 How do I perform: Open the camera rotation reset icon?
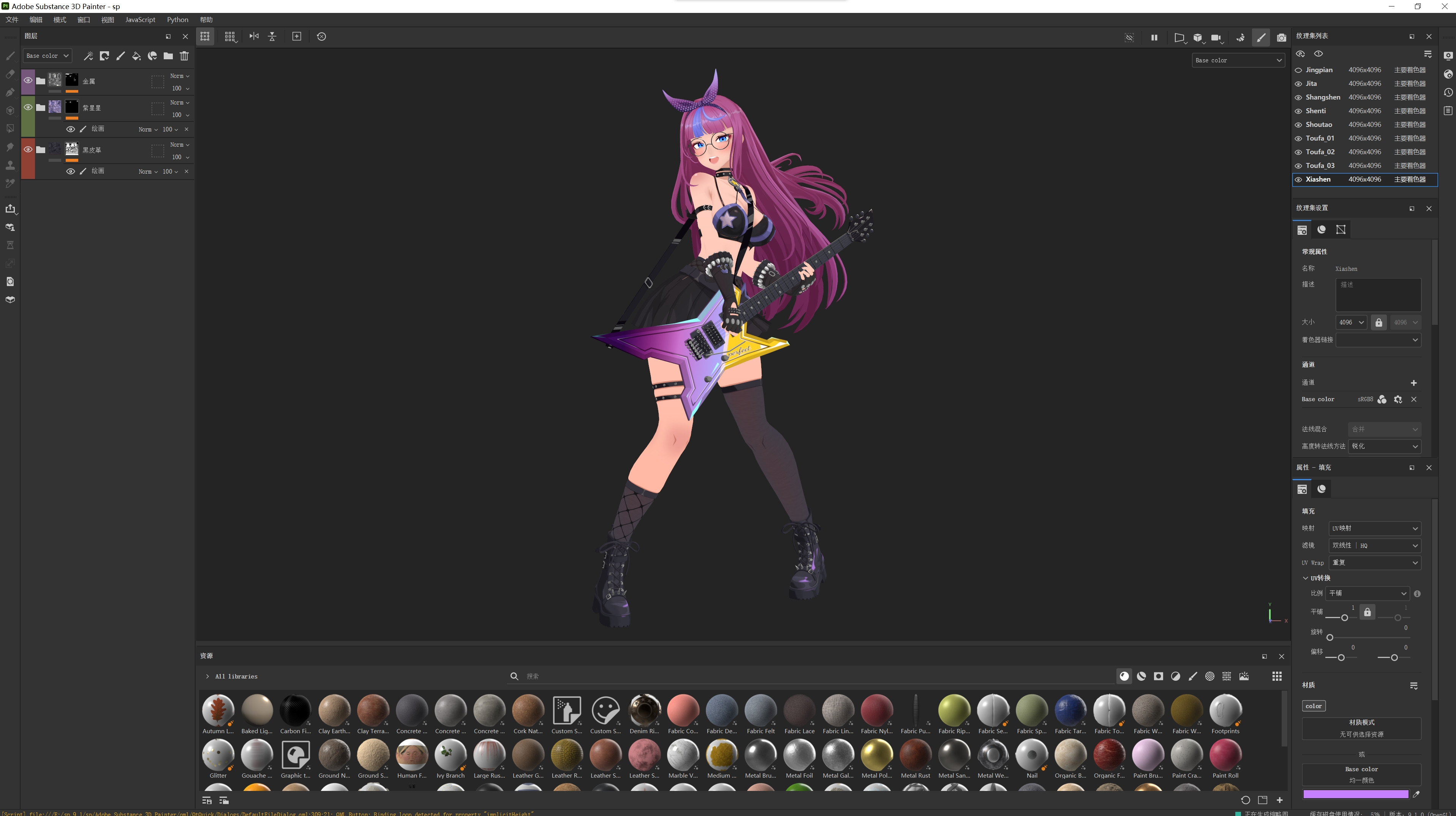(321, 36)
